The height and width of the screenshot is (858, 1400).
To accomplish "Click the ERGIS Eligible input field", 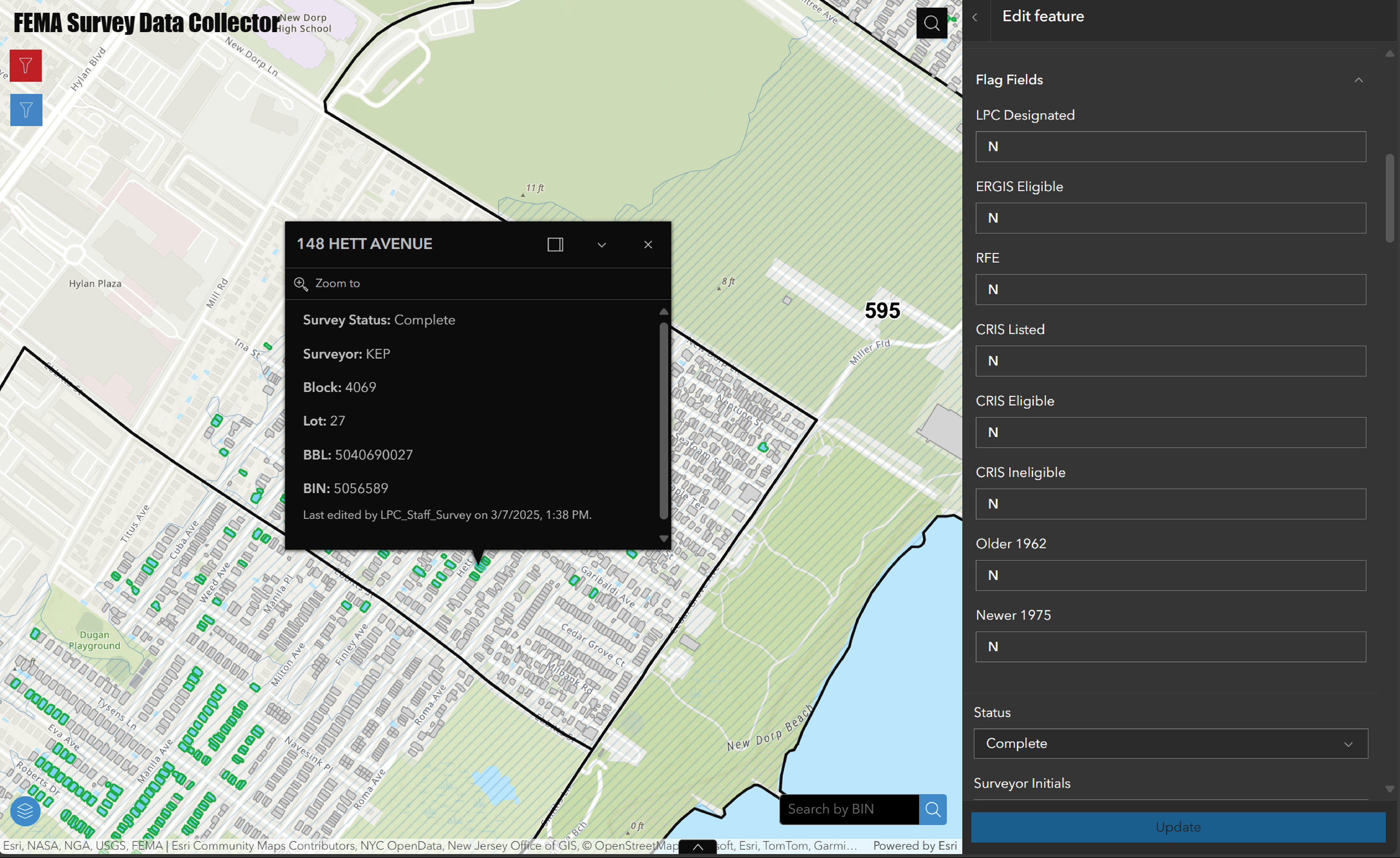I will (1170, 218).
